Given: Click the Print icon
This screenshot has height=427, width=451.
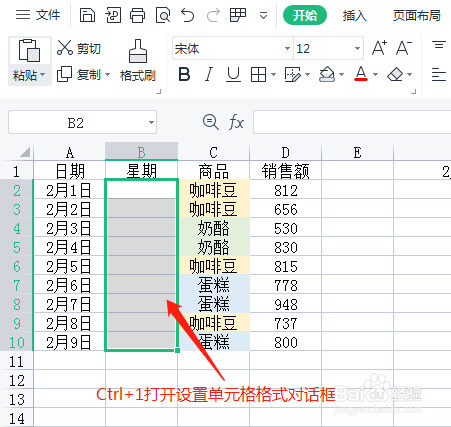Looking at the screenshot, I should point(137,15).
